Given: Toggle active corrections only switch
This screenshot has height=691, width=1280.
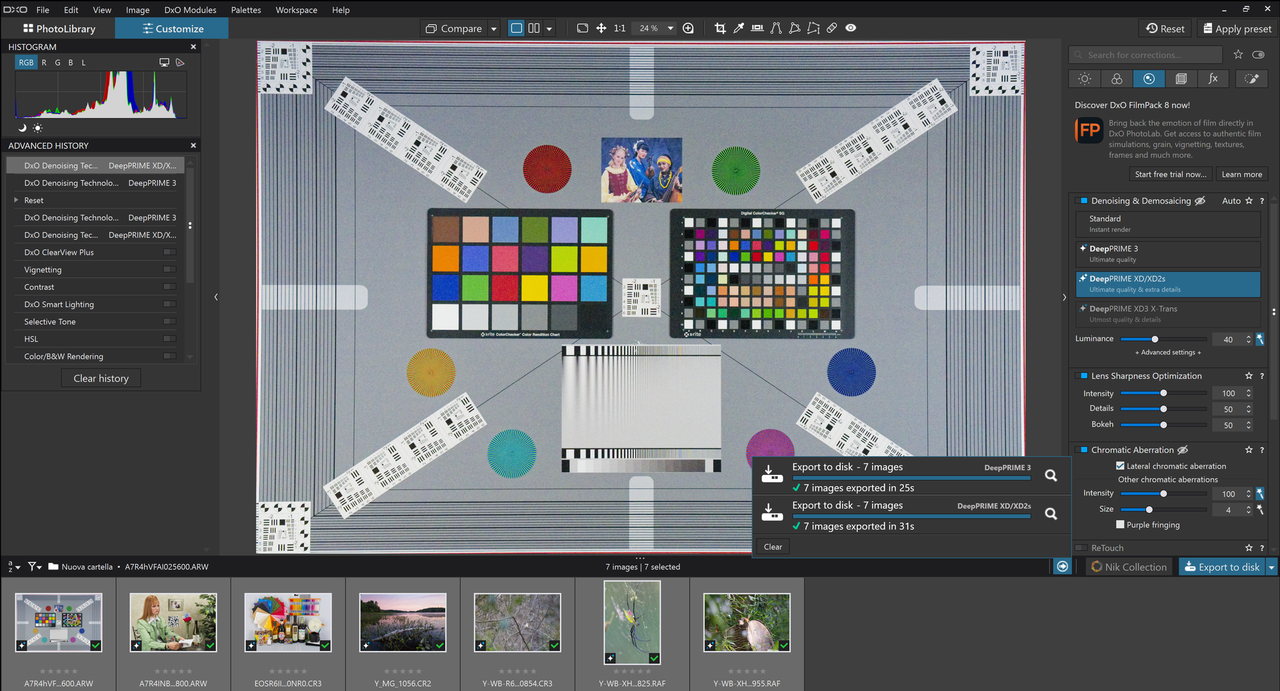Looking at the screenshot, I should [x=1258, y=55].
